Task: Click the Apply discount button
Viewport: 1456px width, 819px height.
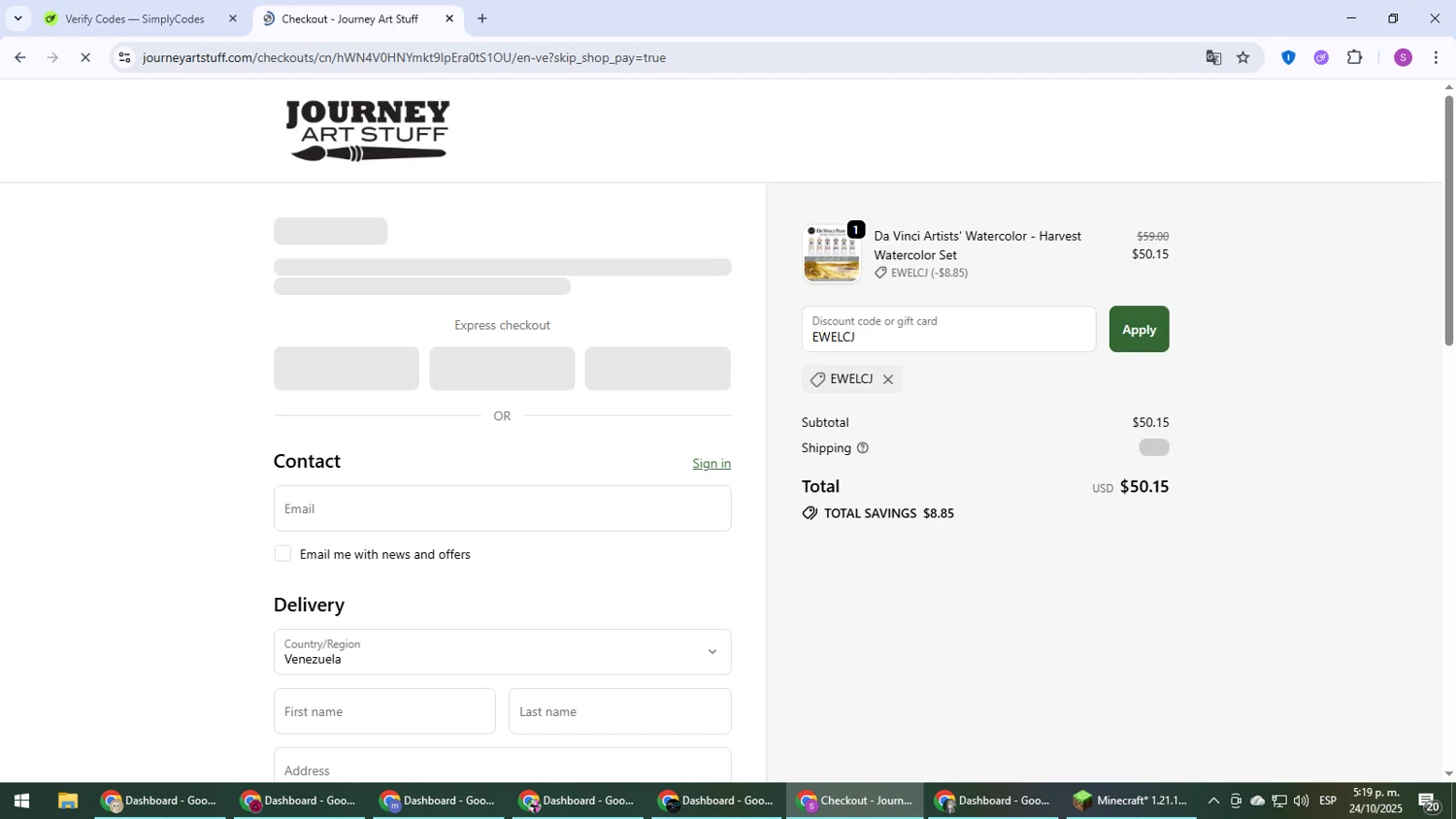Action: (1139, 329)
